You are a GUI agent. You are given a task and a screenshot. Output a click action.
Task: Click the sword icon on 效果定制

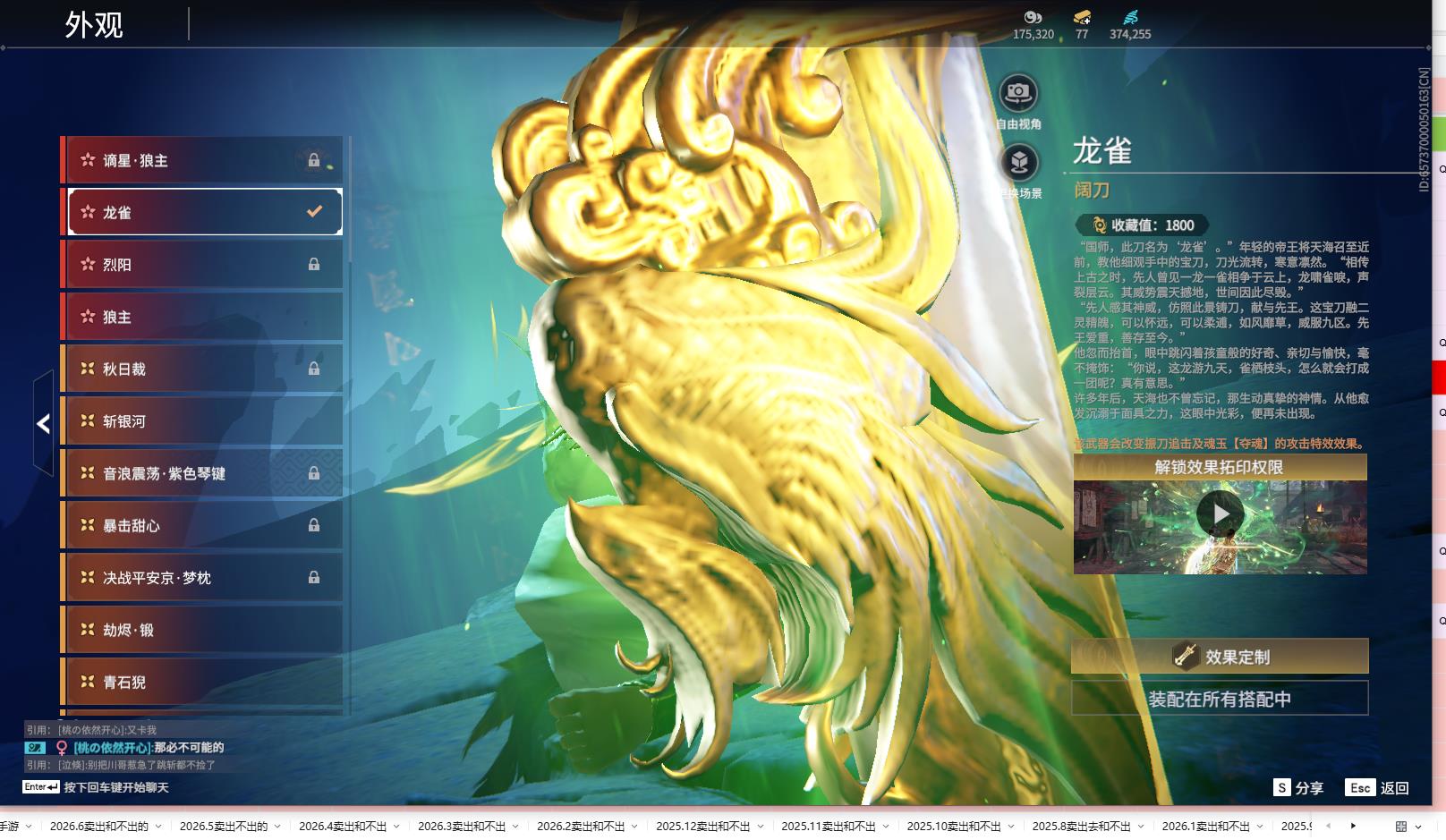coord(1186,656)
